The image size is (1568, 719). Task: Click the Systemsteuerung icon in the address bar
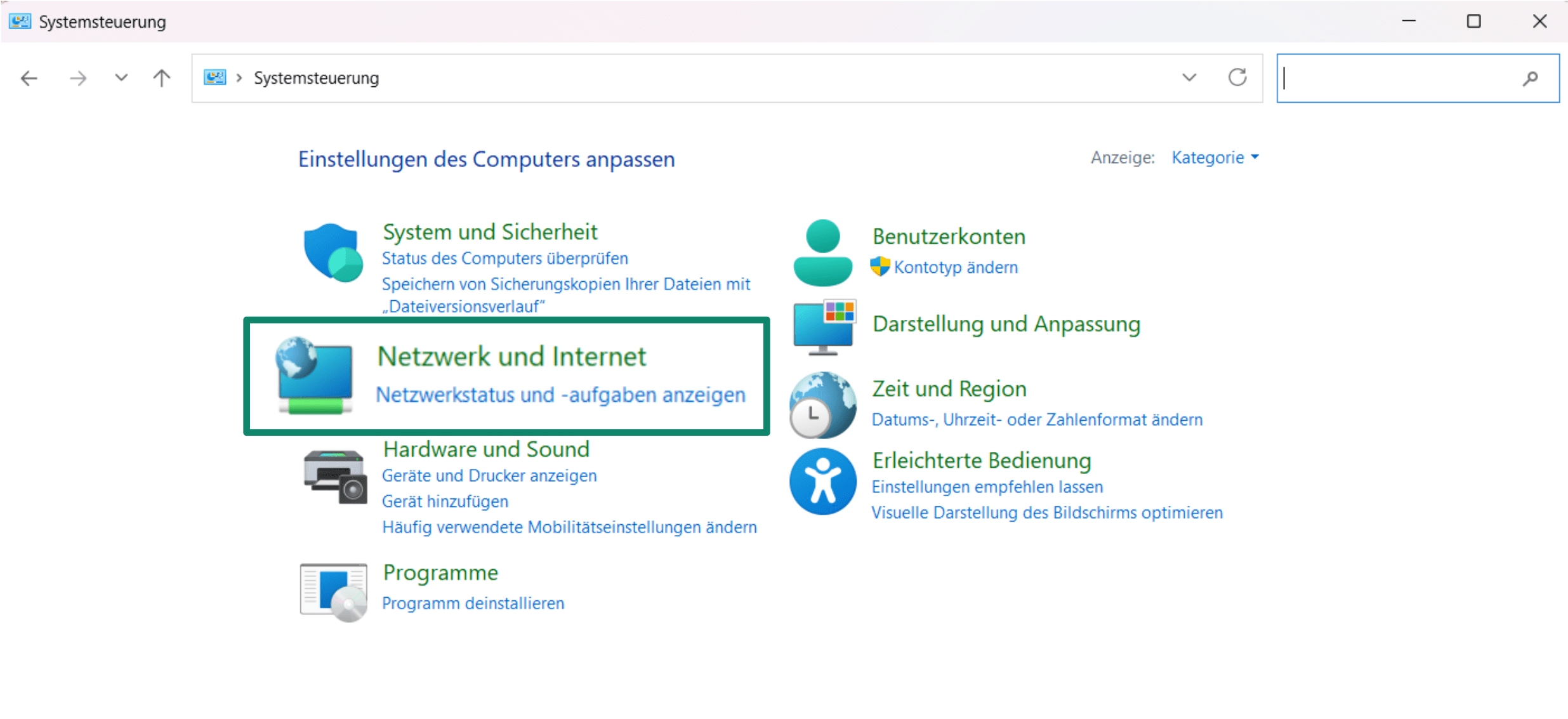click(x=214, y=77)
